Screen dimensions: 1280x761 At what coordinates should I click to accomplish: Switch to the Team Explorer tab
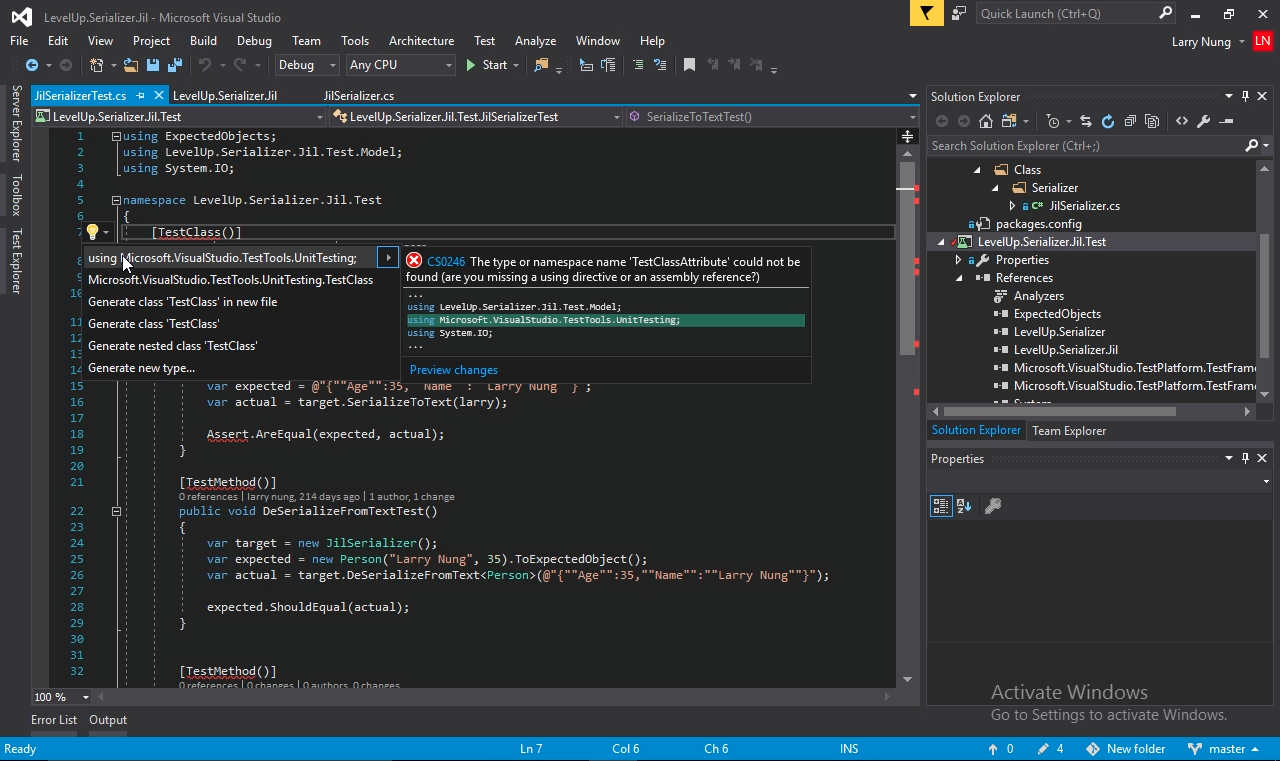(x=1069, y=431)
